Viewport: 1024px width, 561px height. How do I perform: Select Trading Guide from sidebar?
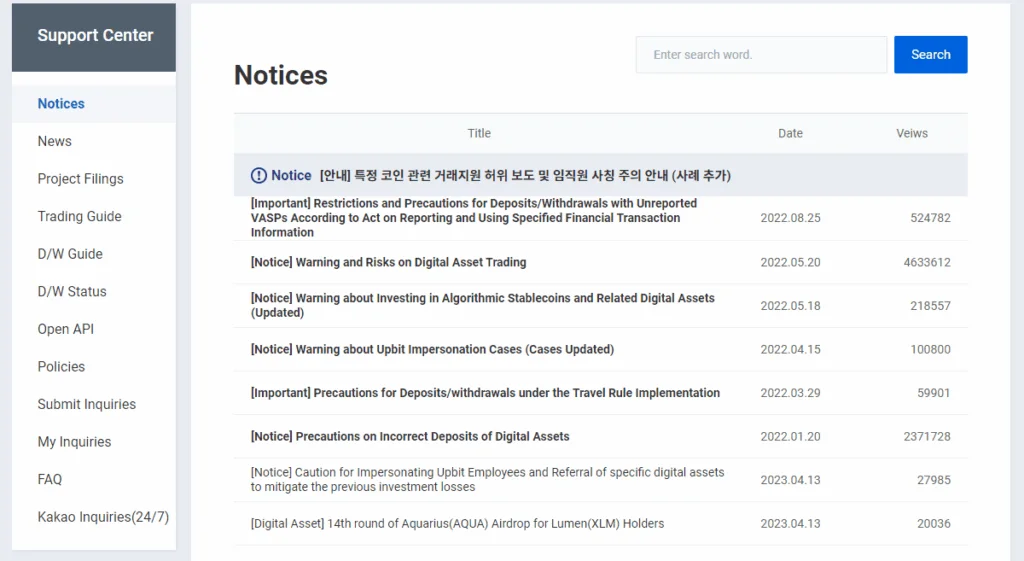(x=80, y=216)
